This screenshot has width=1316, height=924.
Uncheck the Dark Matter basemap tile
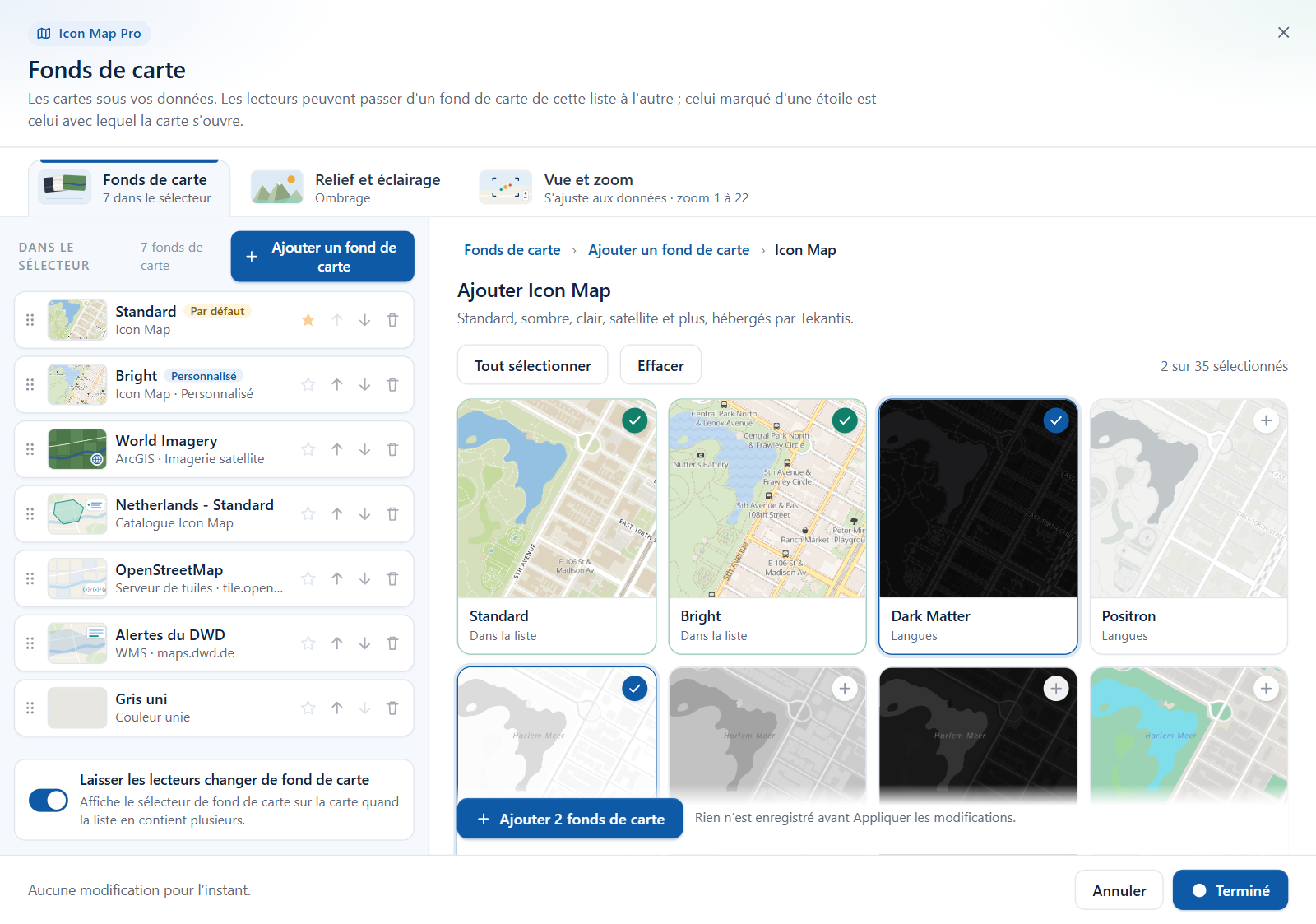pos(1055,420)
